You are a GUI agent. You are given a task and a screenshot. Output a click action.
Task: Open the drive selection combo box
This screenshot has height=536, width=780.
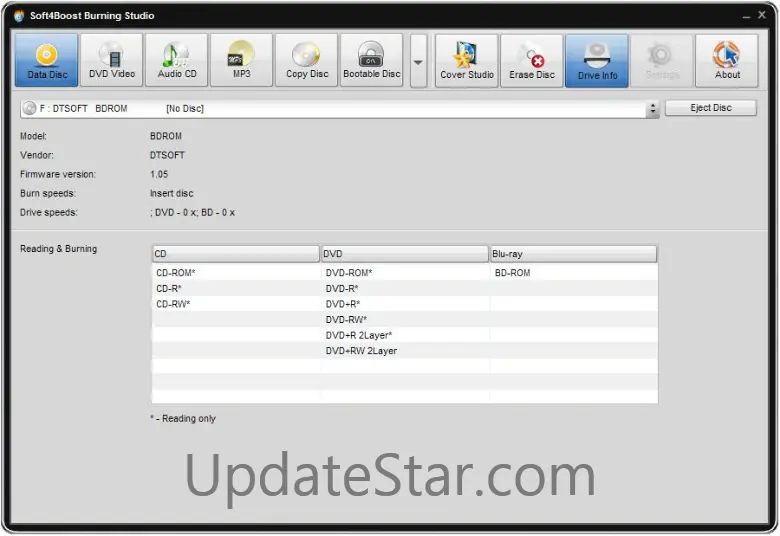click(340, 108)
